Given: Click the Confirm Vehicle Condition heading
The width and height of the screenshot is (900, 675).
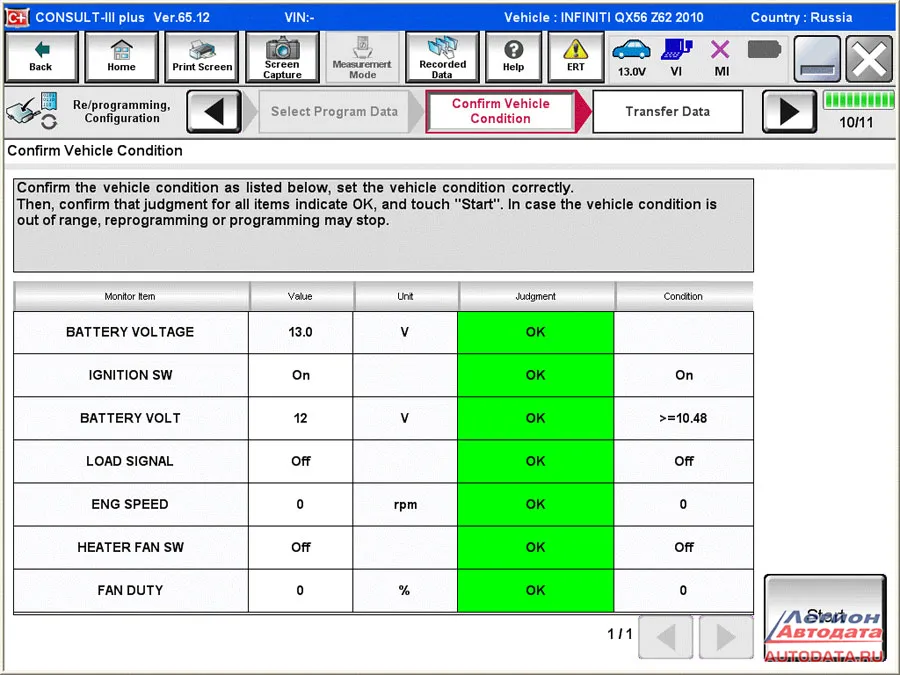Looking at the screenshot, I should coord(95,150).
